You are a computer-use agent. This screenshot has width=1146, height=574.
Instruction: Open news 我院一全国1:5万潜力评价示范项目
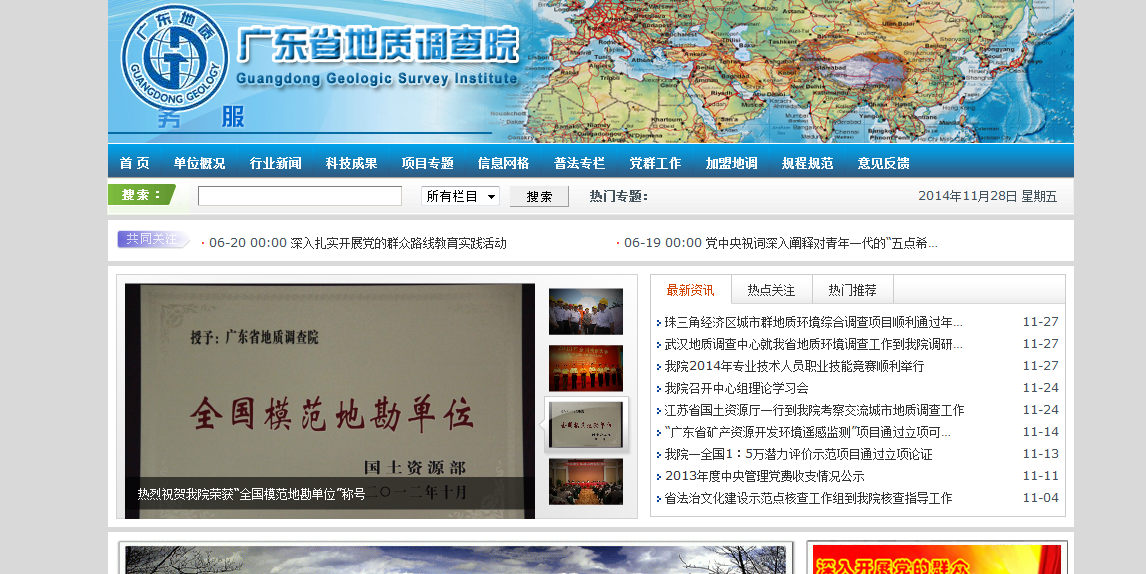pyautogui.click(x=798, y=454)
